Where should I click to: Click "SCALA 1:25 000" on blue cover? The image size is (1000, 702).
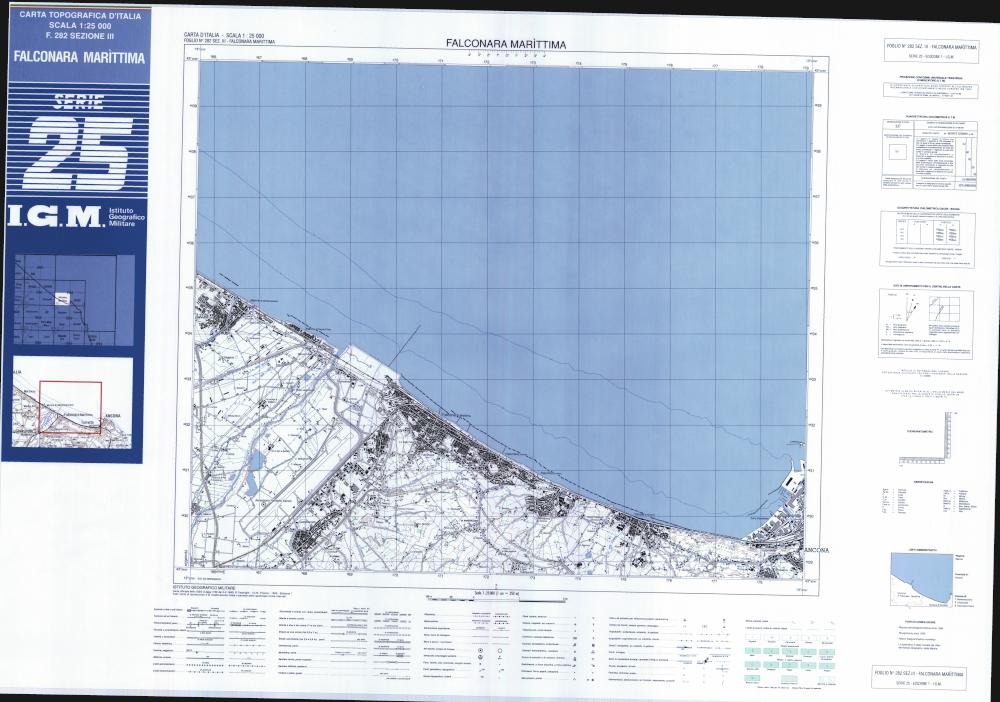click(80, 26)
